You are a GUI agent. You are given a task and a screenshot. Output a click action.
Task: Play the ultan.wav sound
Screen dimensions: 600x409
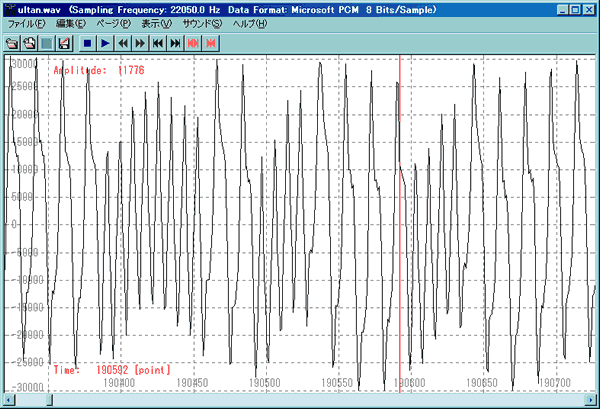[105, 44]
